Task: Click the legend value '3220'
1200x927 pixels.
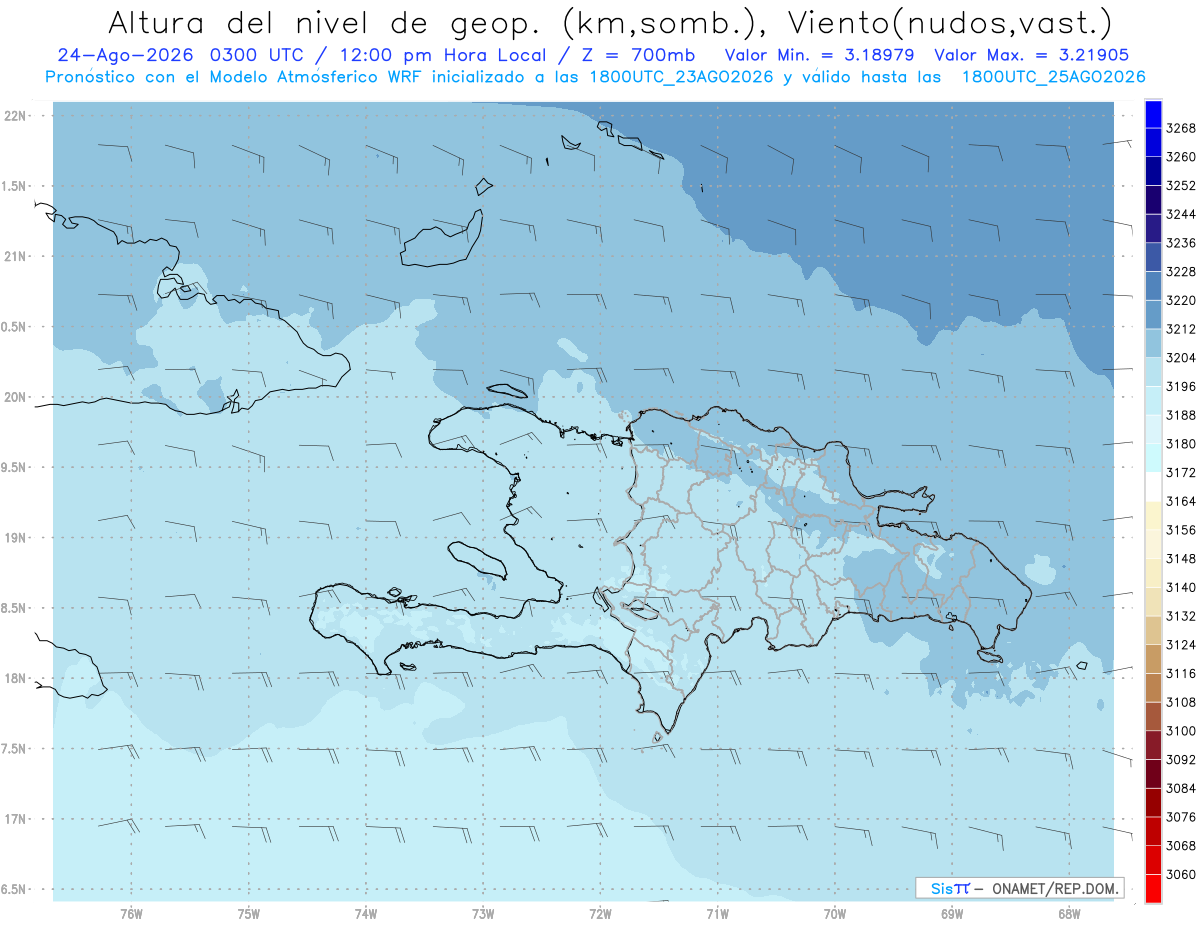Action: pyautogui.click(x=1181, y=300)
